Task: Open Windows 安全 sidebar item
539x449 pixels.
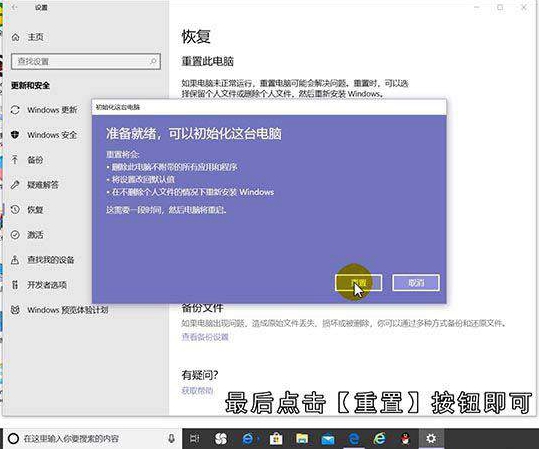Action: [52, 135]
